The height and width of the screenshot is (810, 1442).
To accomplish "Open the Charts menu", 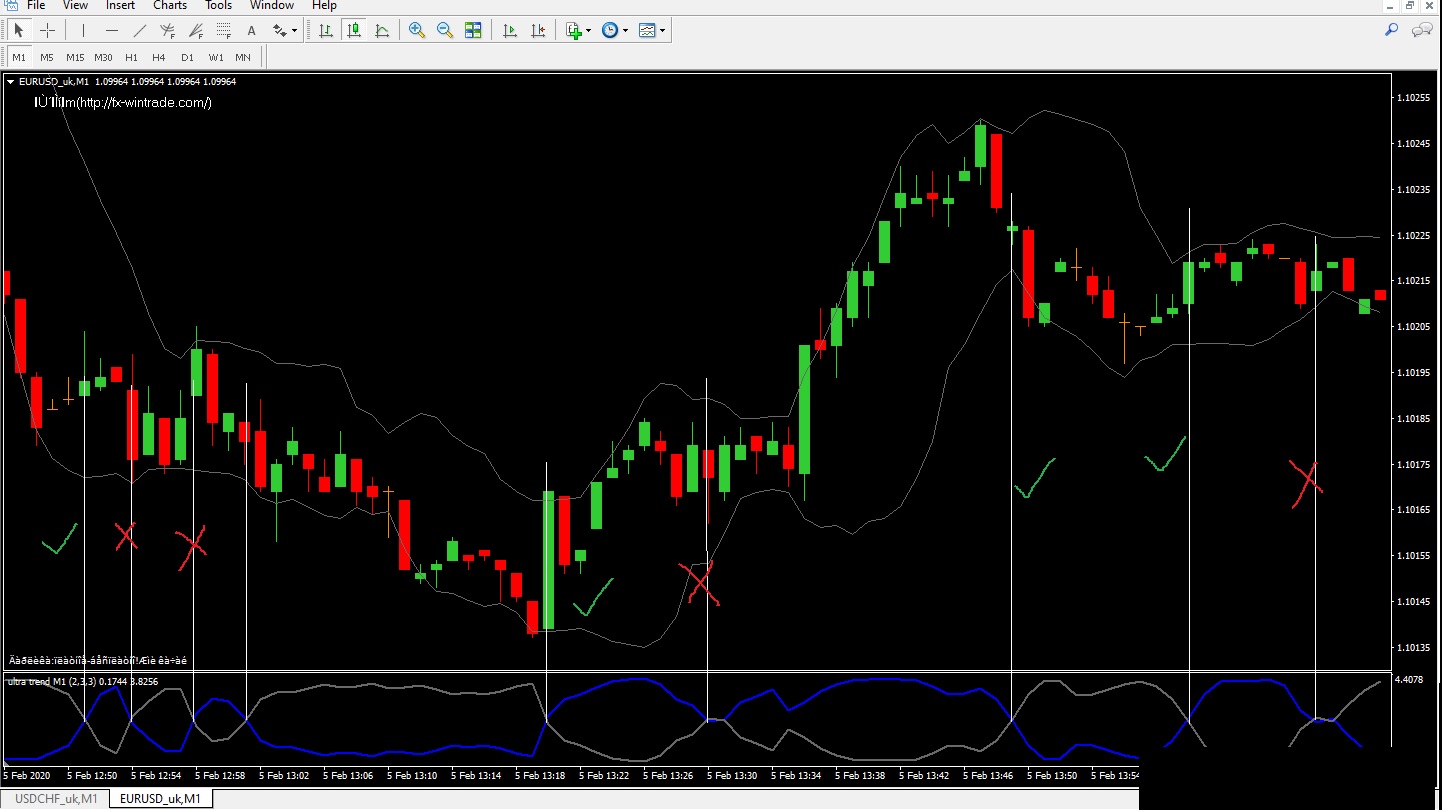I will [170, 5].
